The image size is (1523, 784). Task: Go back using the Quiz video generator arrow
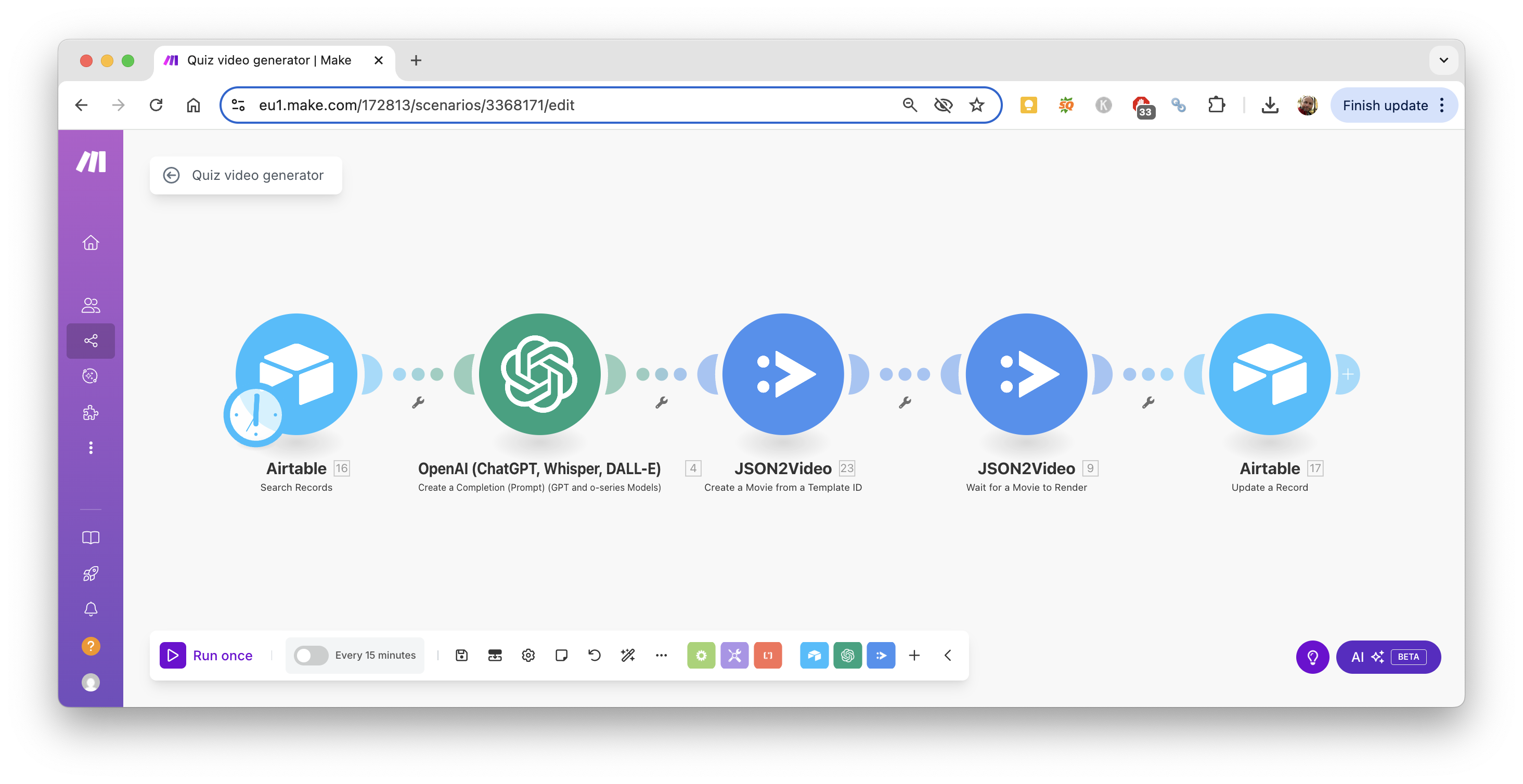(x=172, y=175)
